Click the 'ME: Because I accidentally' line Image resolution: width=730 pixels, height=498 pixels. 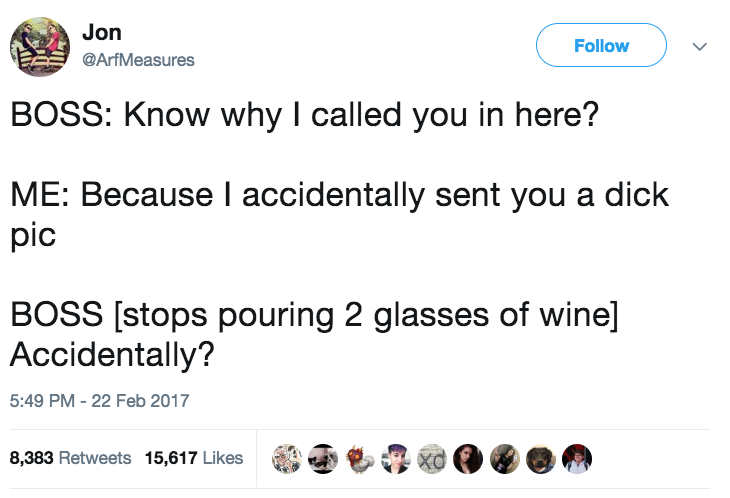point(340,194)
